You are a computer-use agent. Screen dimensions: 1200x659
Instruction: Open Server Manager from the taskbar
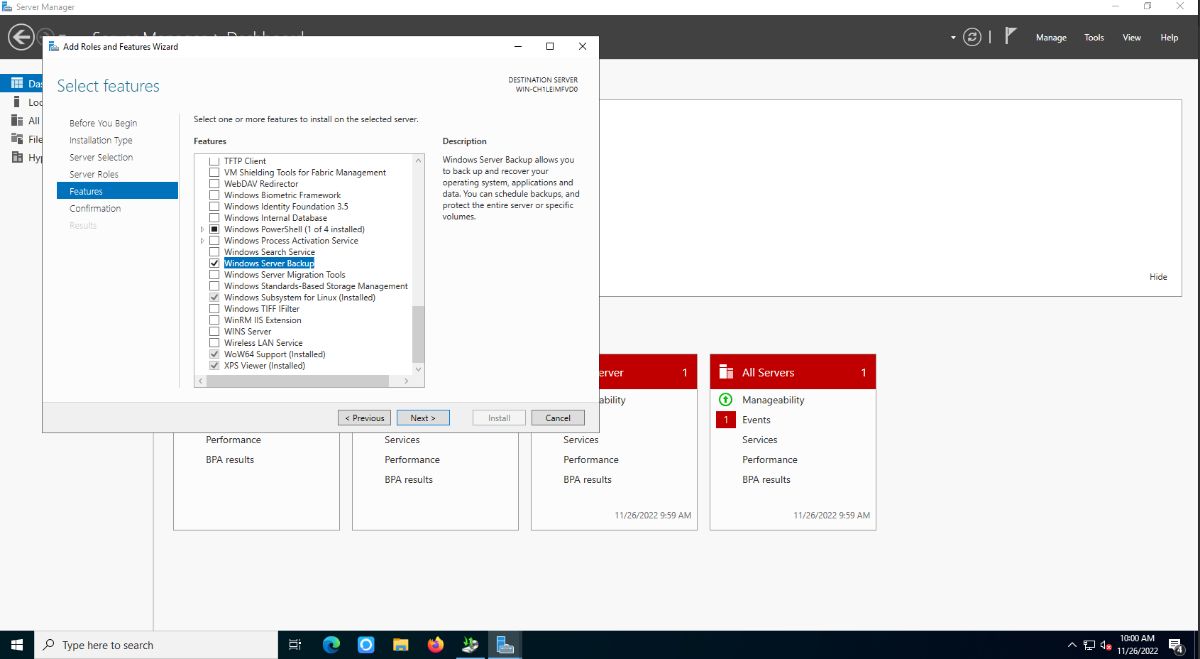pos(505,645)
